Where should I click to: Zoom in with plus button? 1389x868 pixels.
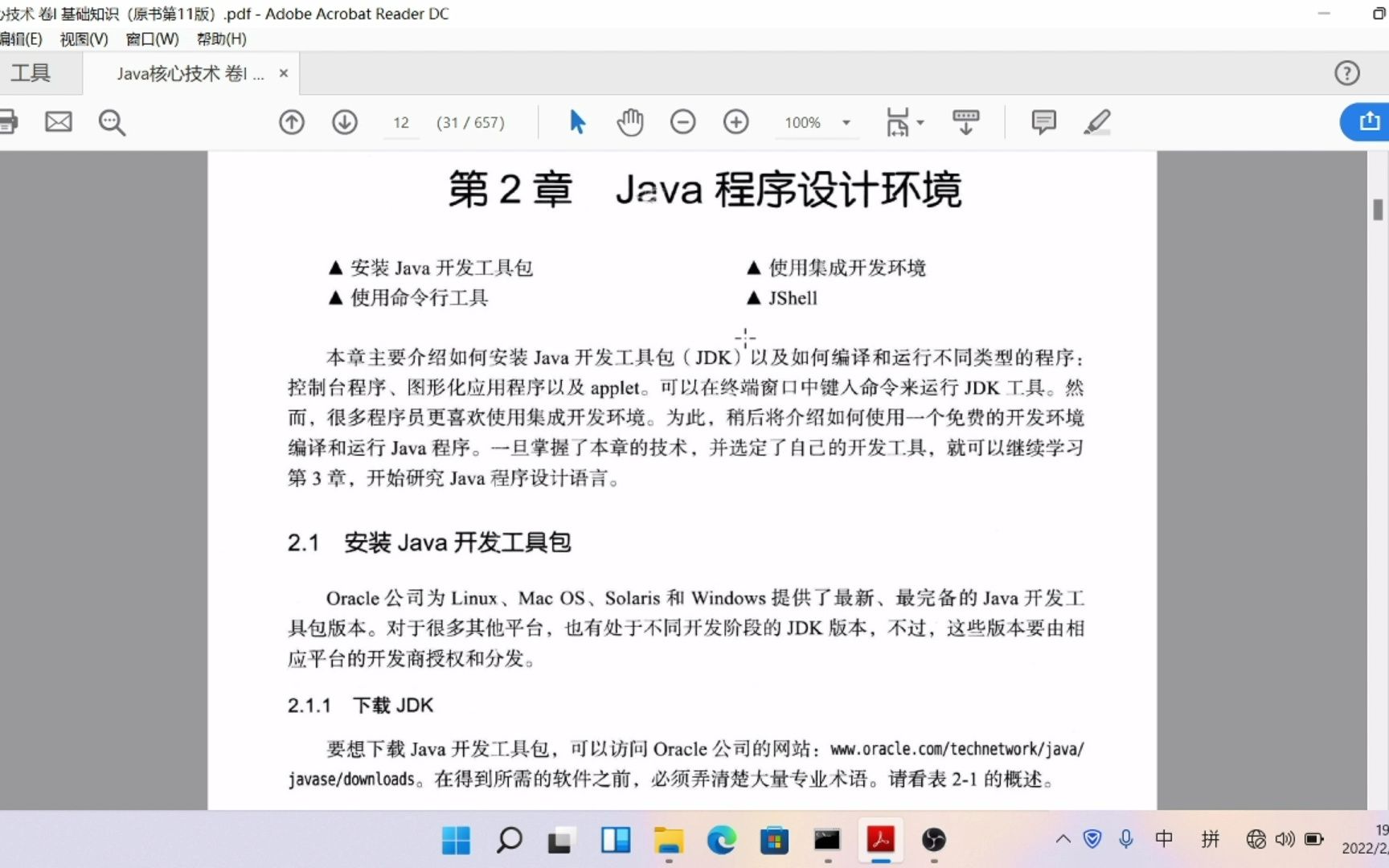tap(736, 122)
